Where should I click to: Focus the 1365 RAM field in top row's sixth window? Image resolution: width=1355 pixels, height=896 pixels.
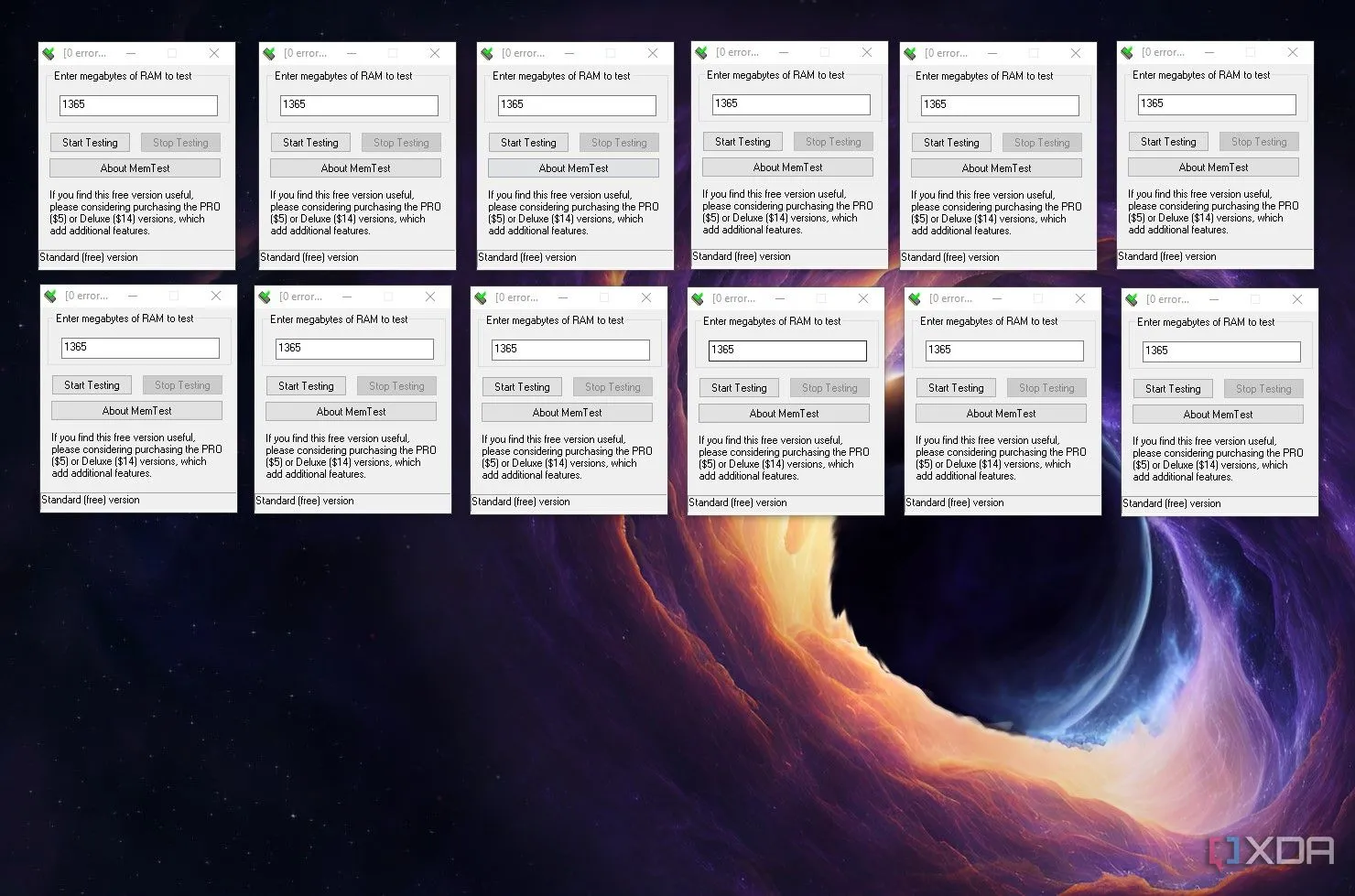tap(1217, 104)
